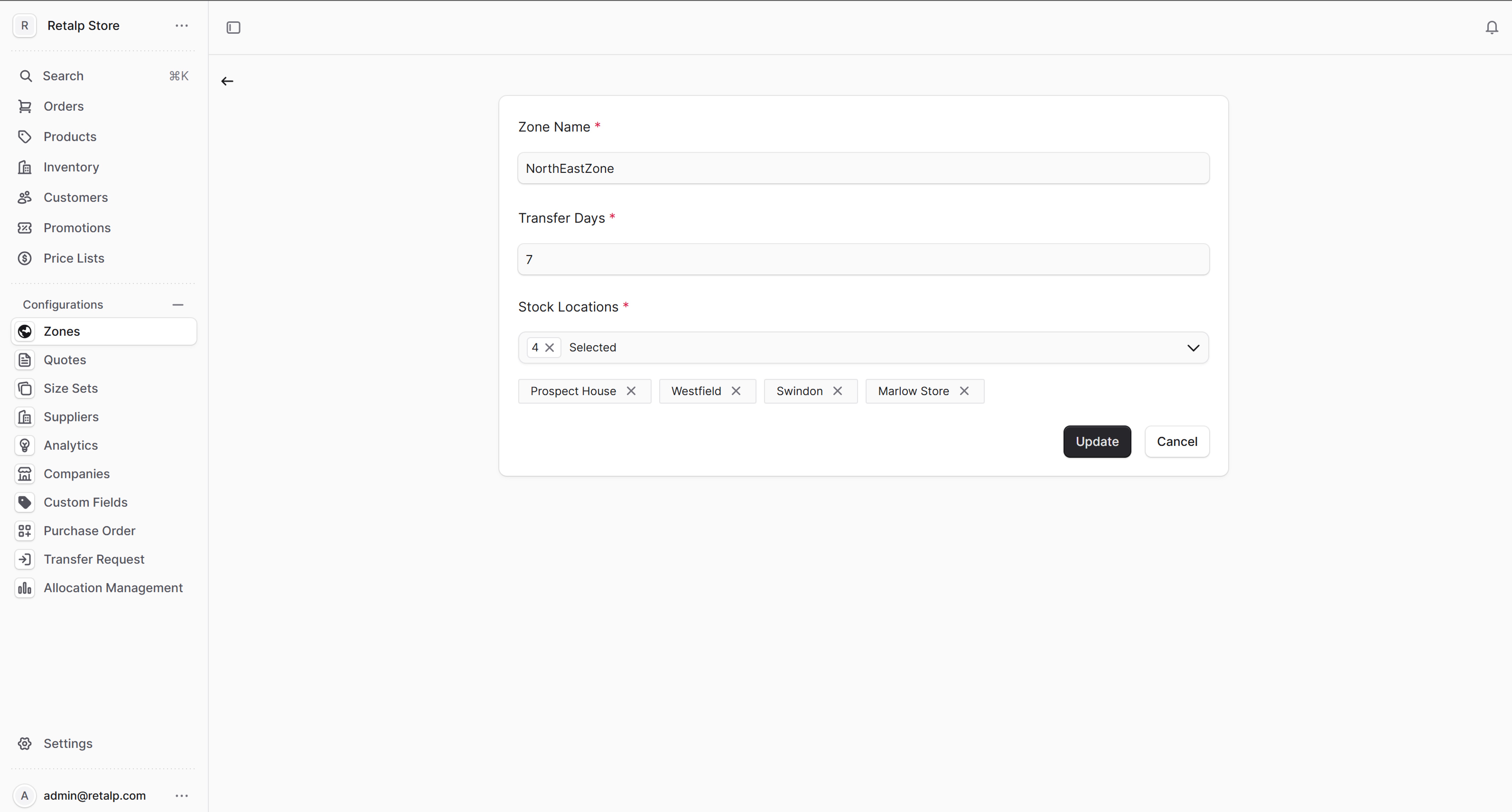Click the Inventory building icon
Screen dimensions: 1512x812
tap(25, 167)
